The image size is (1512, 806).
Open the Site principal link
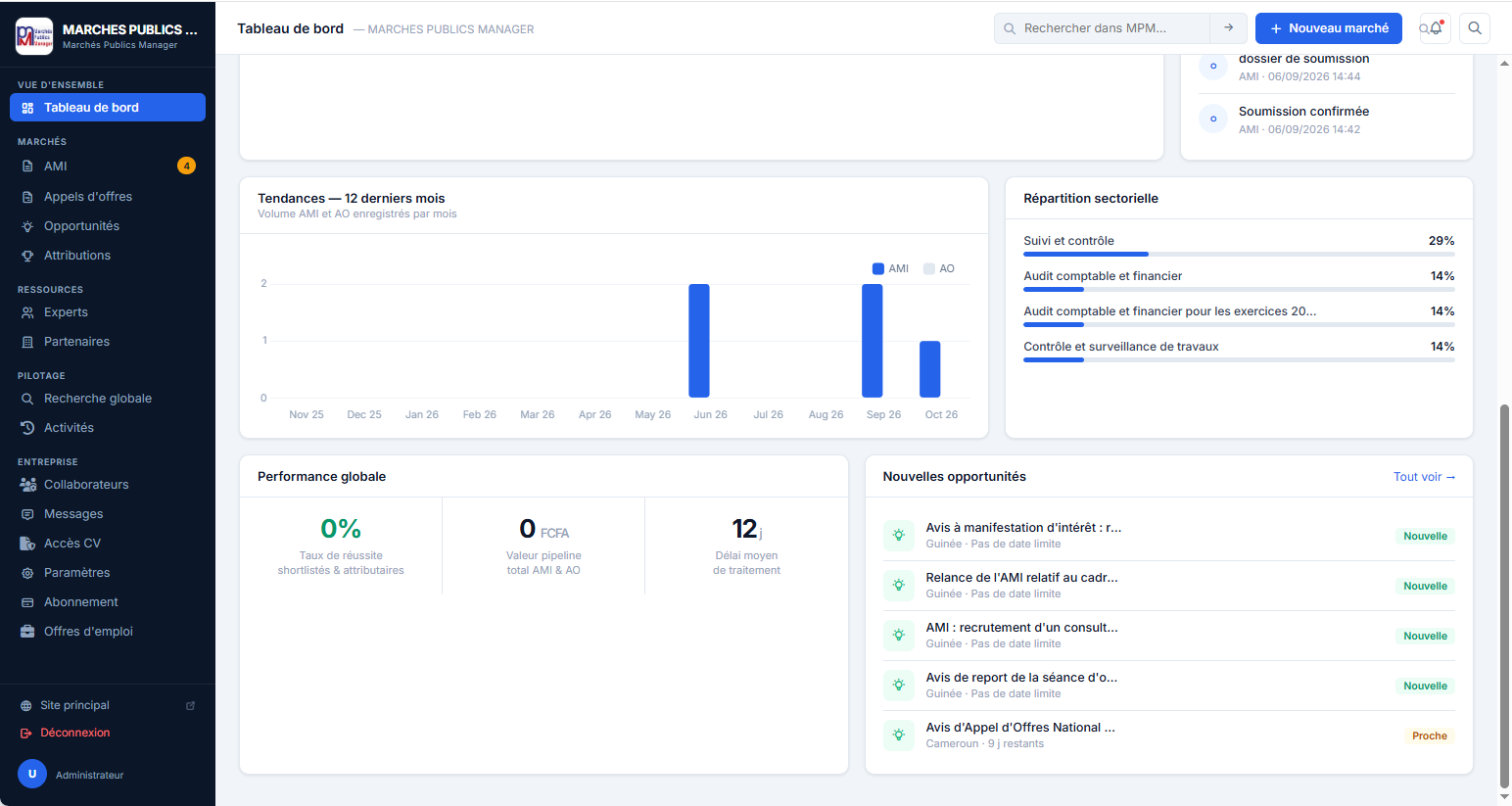108,705
